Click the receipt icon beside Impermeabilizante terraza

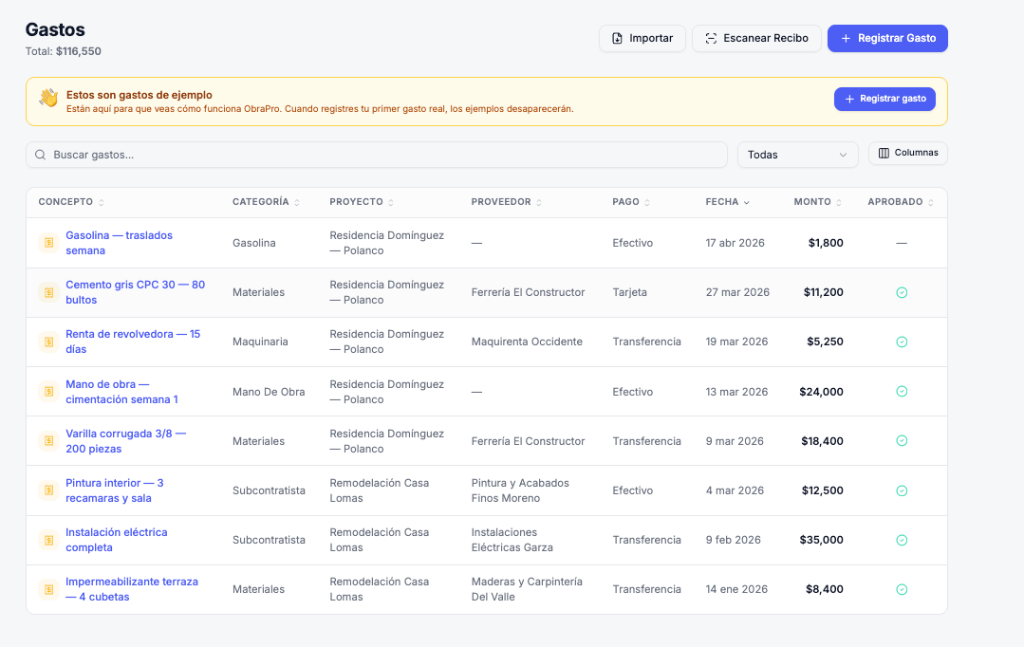tap(48, 589)
